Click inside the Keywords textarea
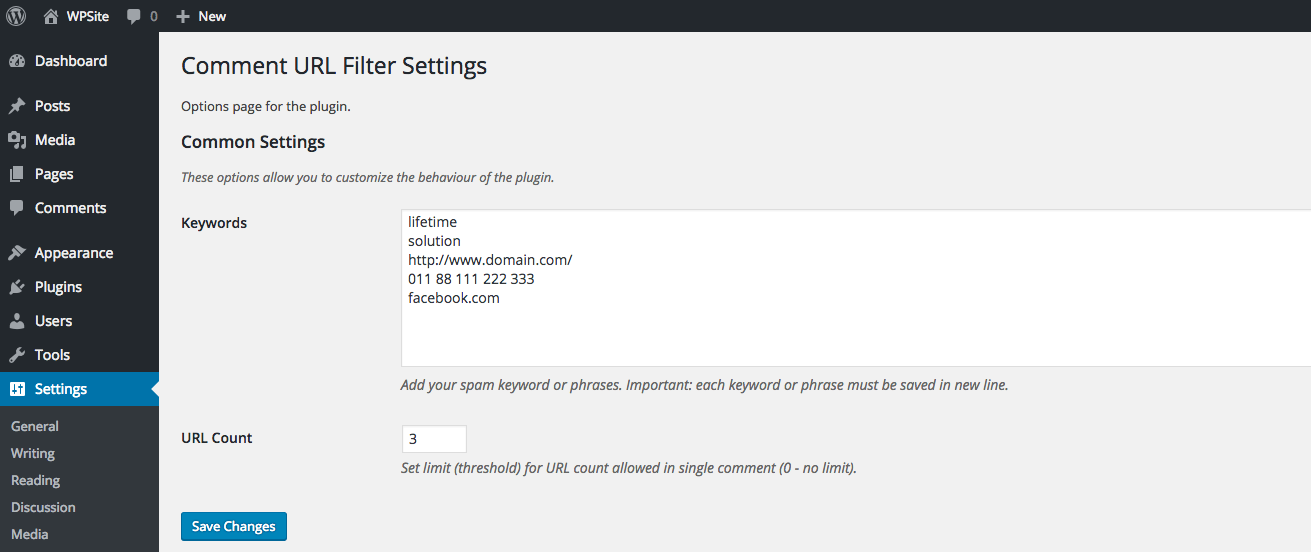Screen dimensions: 1311x552 (x=856, y=288)
